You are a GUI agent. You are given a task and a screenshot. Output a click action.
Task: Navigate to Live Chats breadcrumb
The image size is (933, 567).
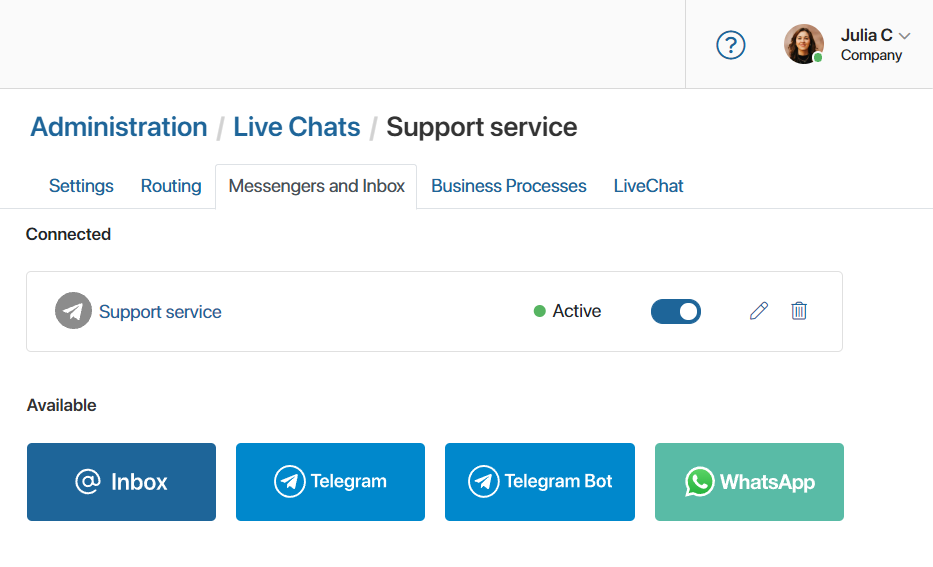click(x=296, y=127)
